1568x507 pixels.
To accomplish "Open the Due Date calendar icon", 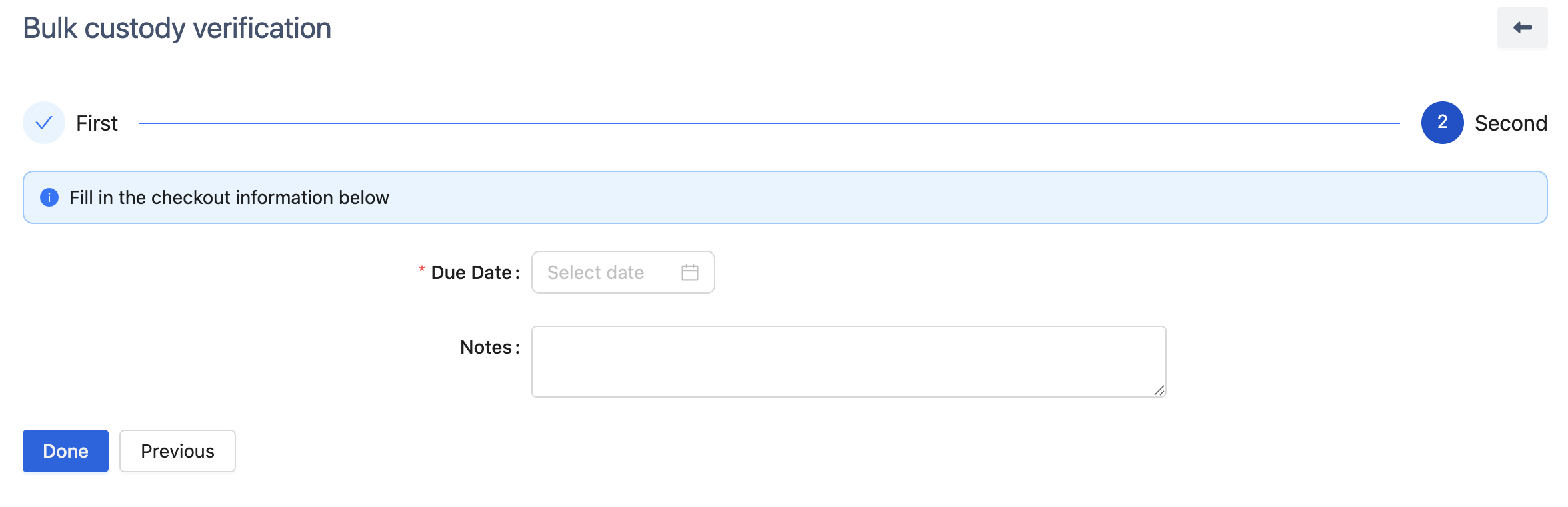I will coord(690,272).
